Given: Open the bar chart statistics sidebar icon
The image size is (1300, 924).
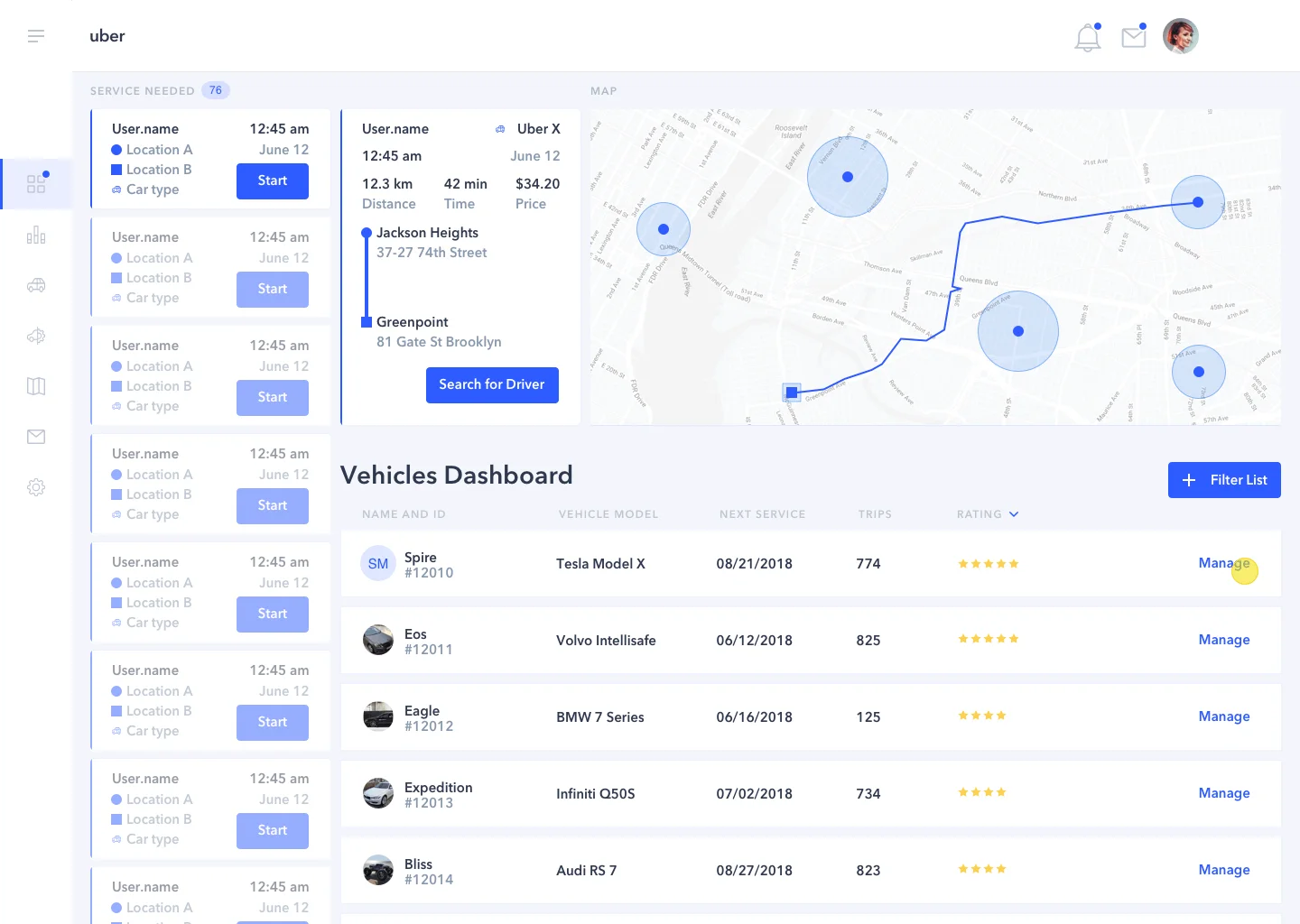Looking at the screenshot, I should click(36, 236).
